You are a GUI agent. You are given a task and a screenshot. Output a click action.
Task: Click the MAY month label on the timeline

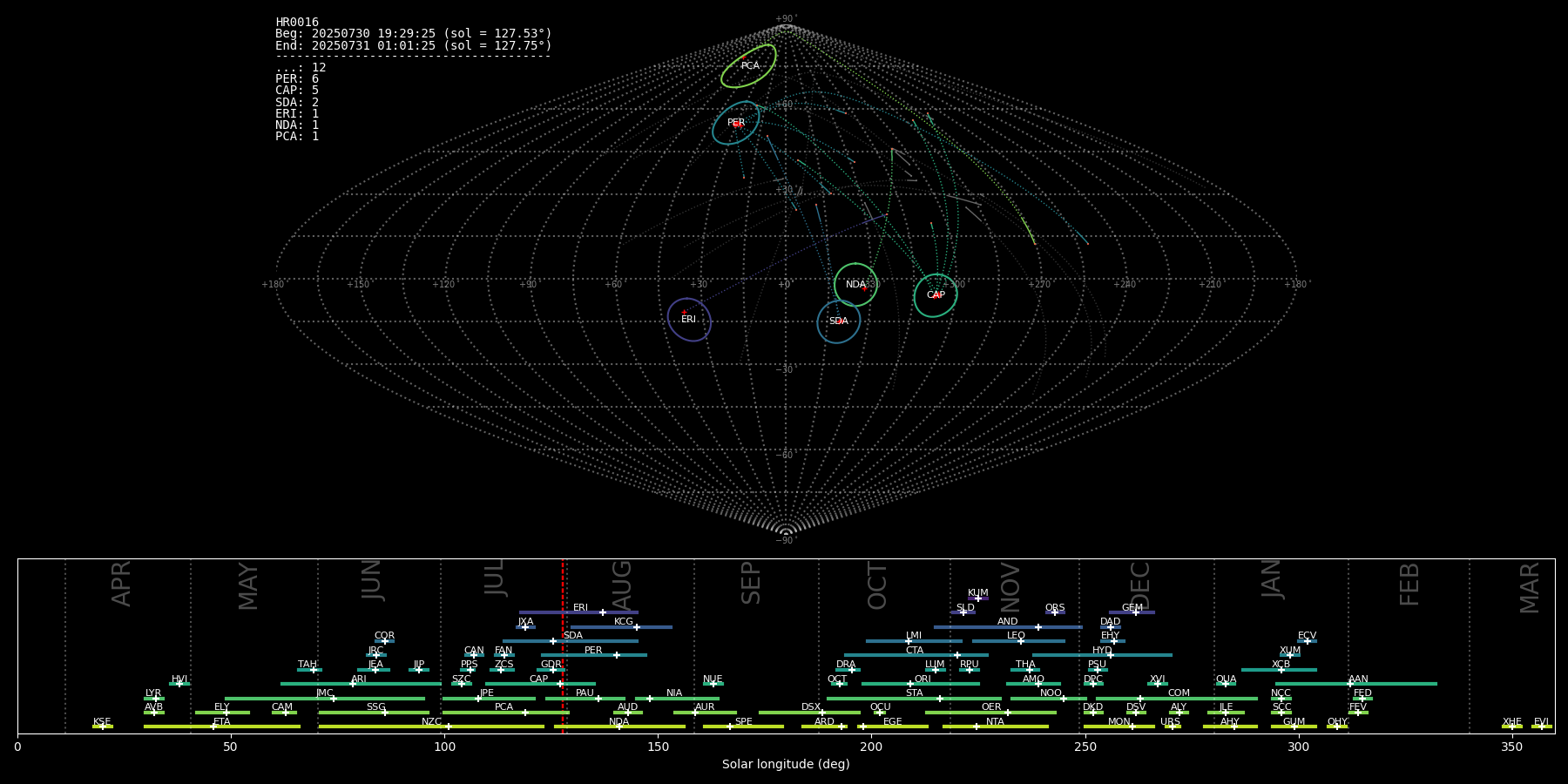pos(248,586)
